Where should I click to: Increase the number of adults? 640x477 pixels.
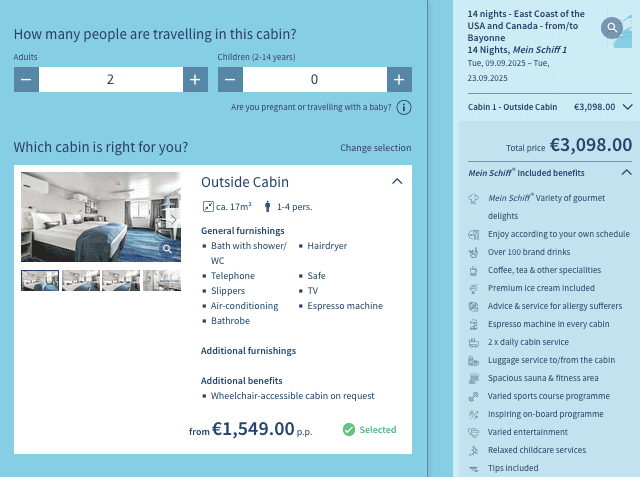194,80
